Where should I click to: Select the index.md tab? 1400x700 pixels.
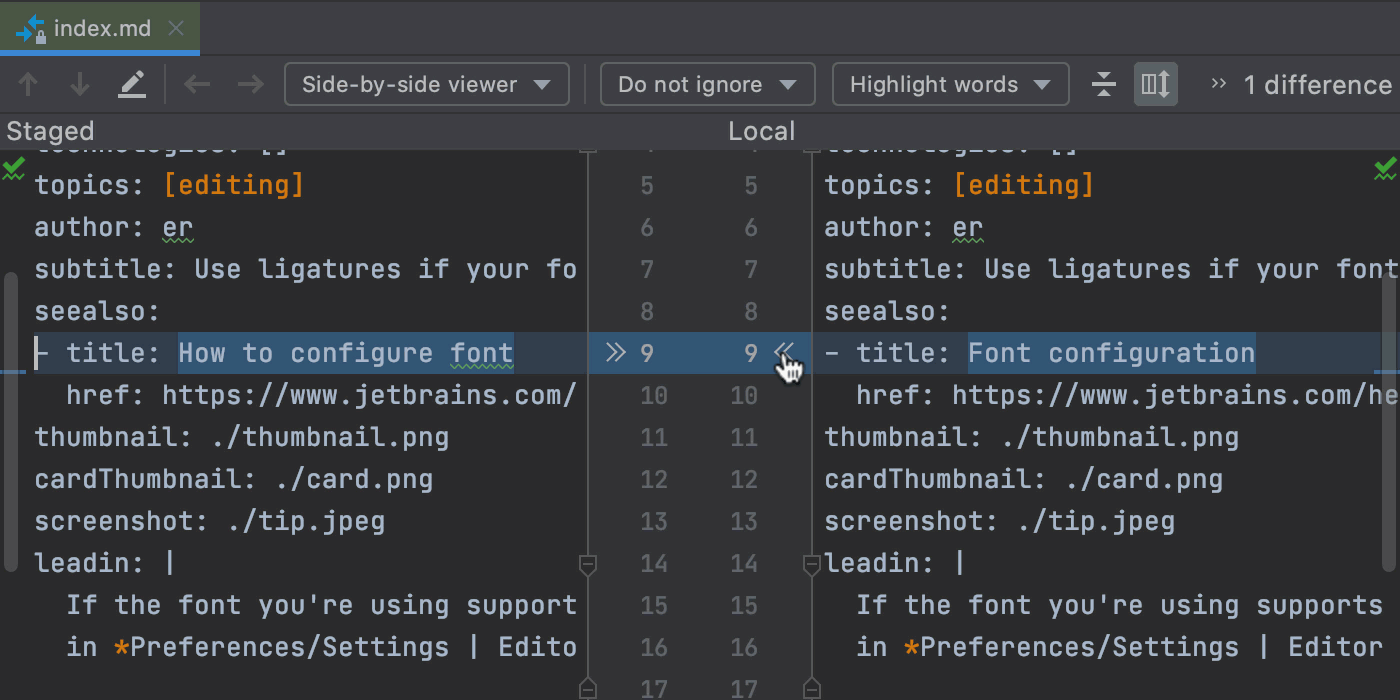tap(100, 28)
